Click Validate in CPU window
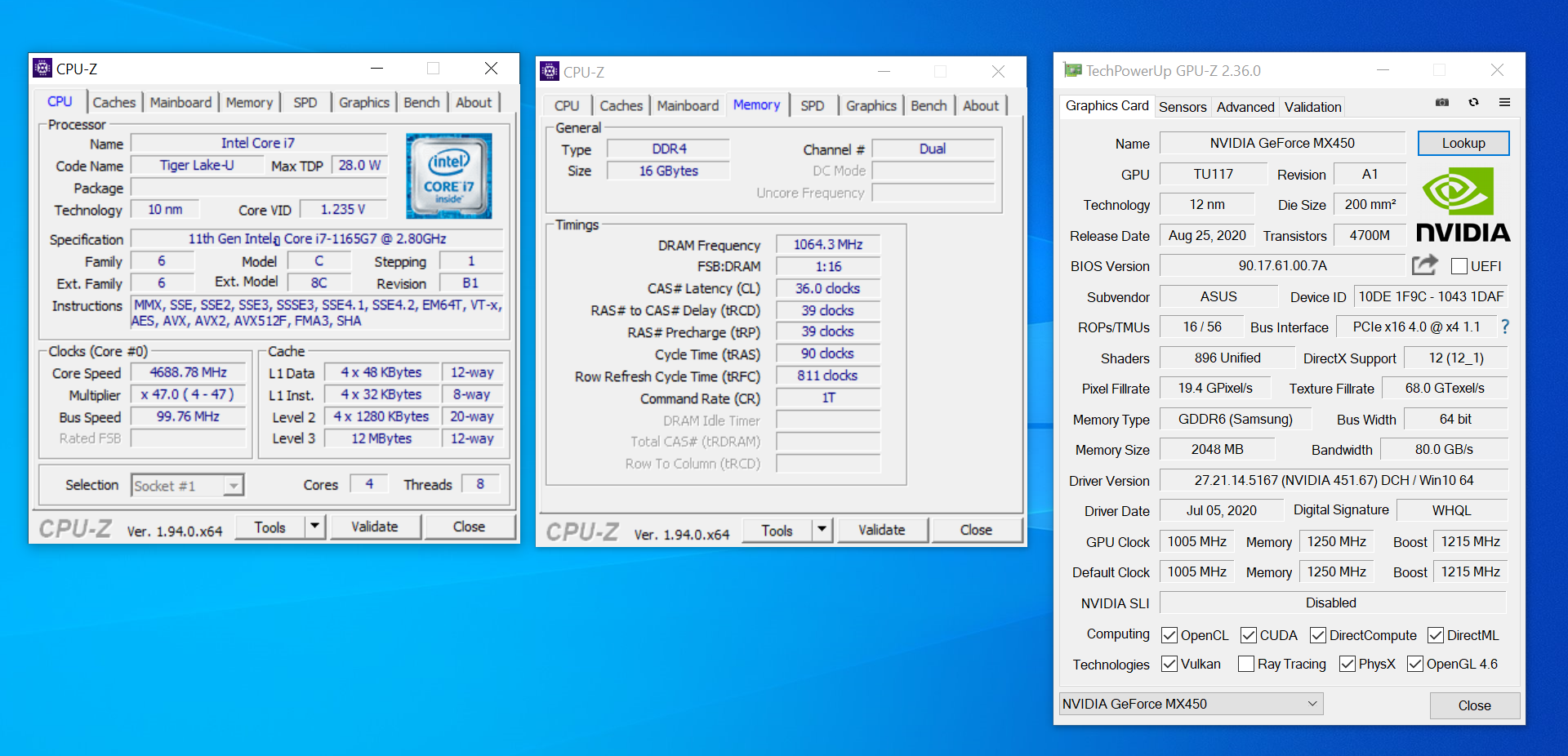The width and height of the screenshot is (1568, 756). coord(375,527)
